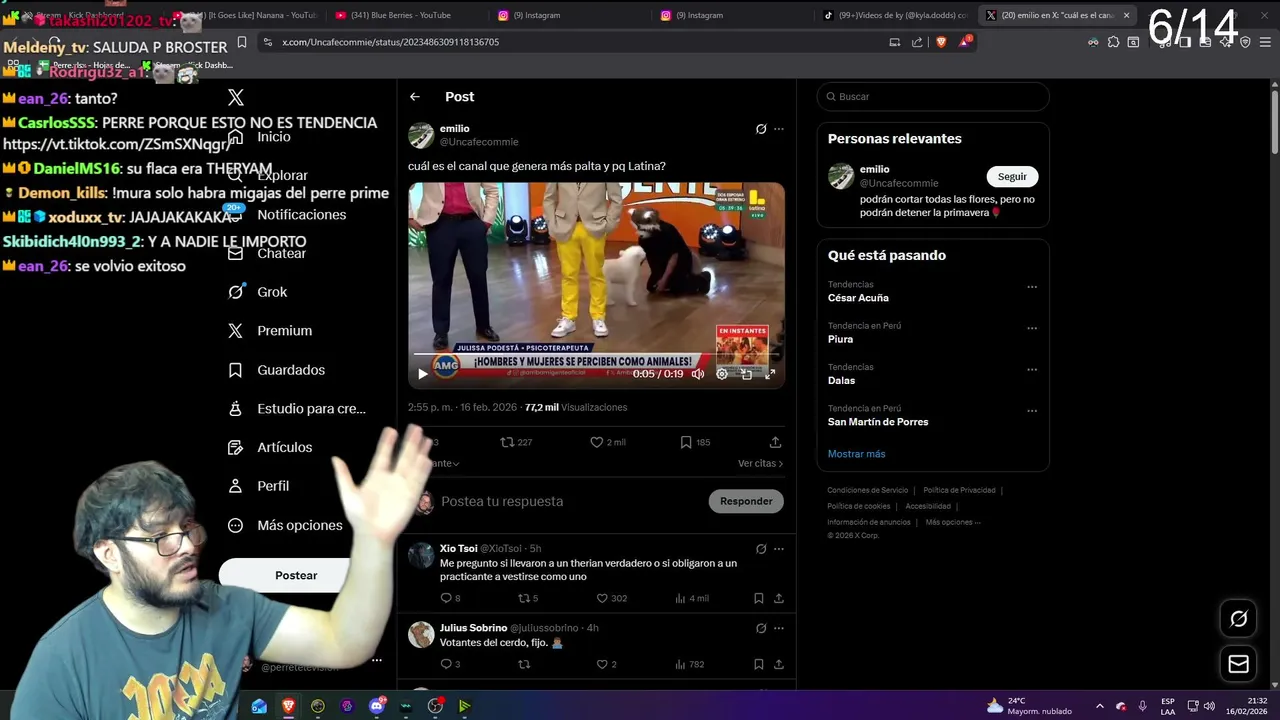Open Brave Rewards triangle icon
This screenshot has height=720, width=1280.
click(965, 42)
